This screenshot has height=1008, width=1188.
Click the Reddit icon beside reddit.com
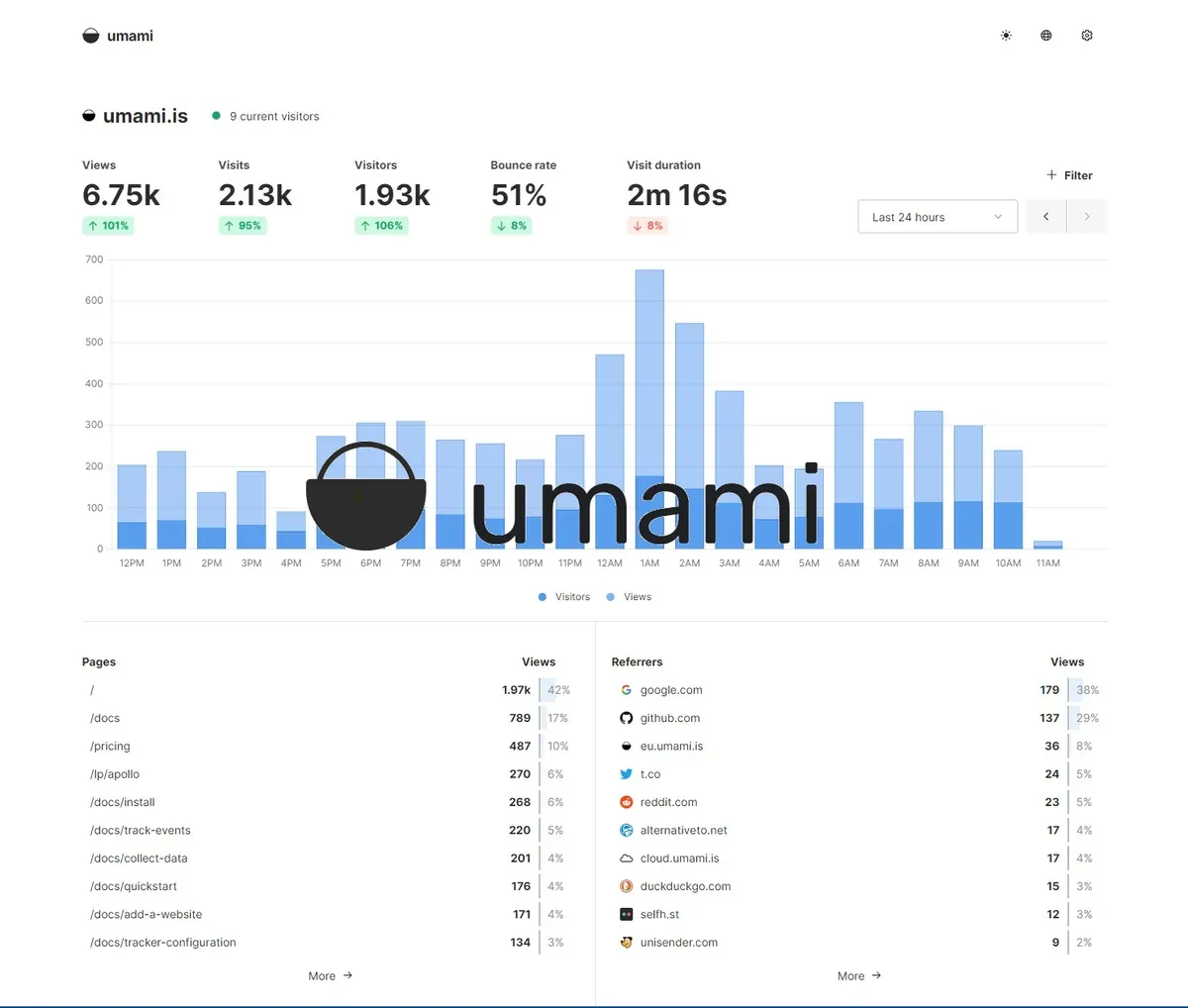point(626,802)
